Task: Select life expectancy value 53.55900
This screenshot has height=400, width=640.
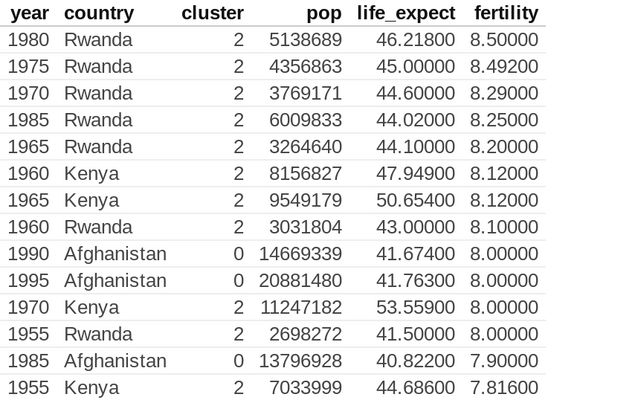Action: (x=407, y=307)
